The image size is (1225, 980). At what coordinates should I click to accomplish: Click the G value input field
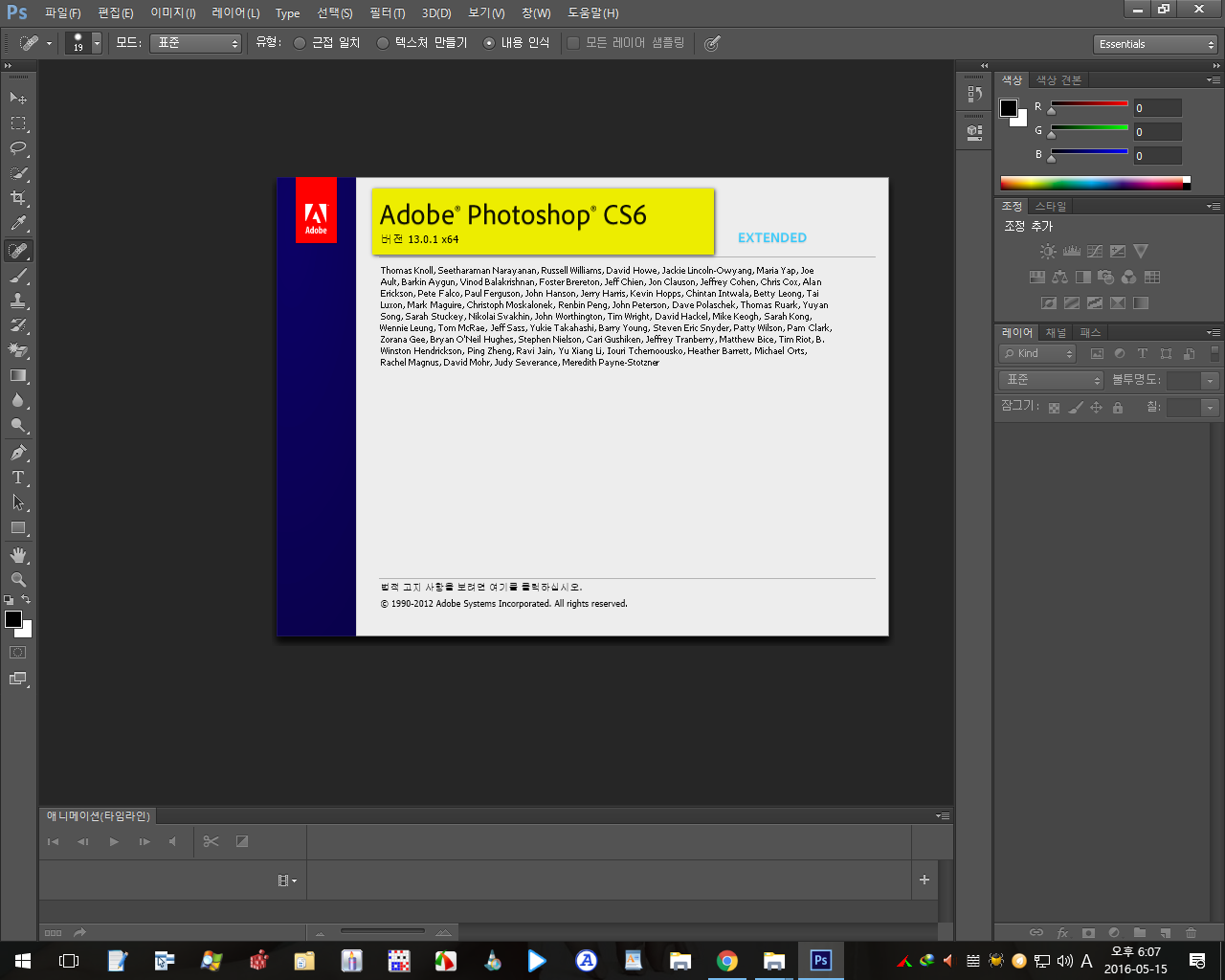click(x=1157, y=132)
